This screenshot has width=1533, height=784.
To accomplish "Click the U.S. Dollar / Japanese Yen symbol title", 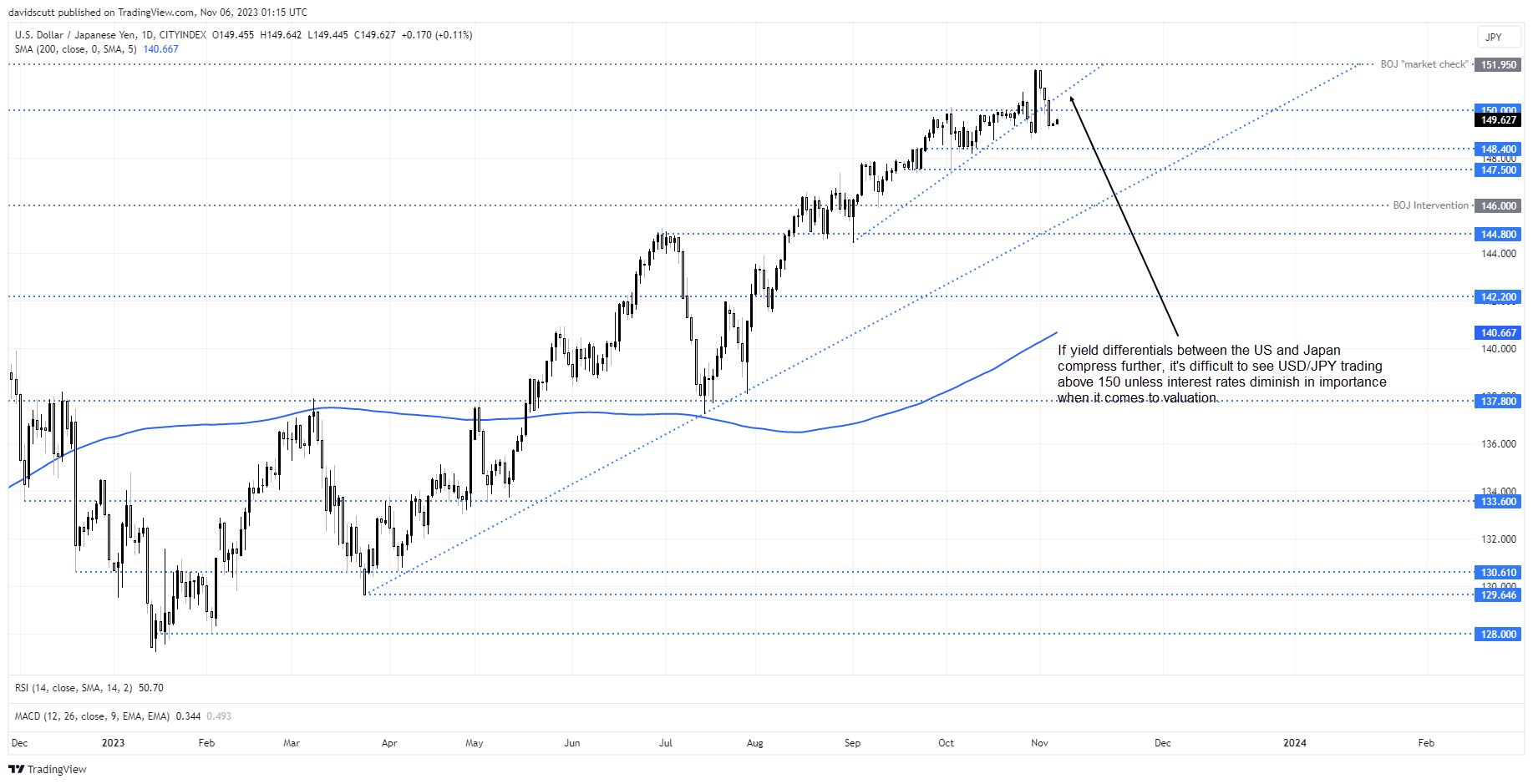I will pyautogui.click(x=75, y=35).
